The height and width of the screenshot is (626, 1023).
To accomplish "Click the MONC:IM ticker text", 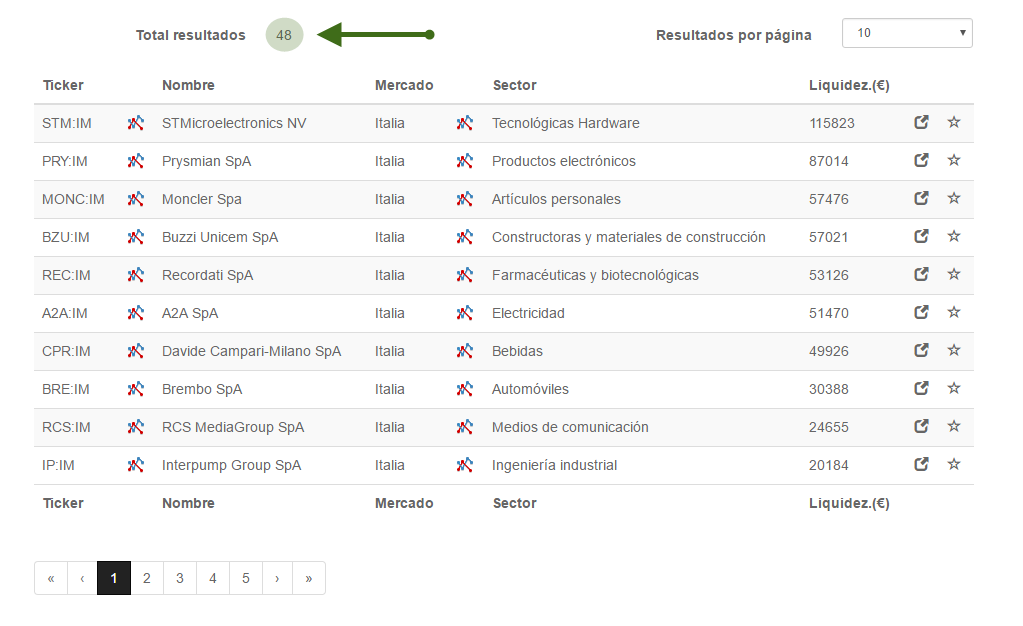I will (73, 199).
